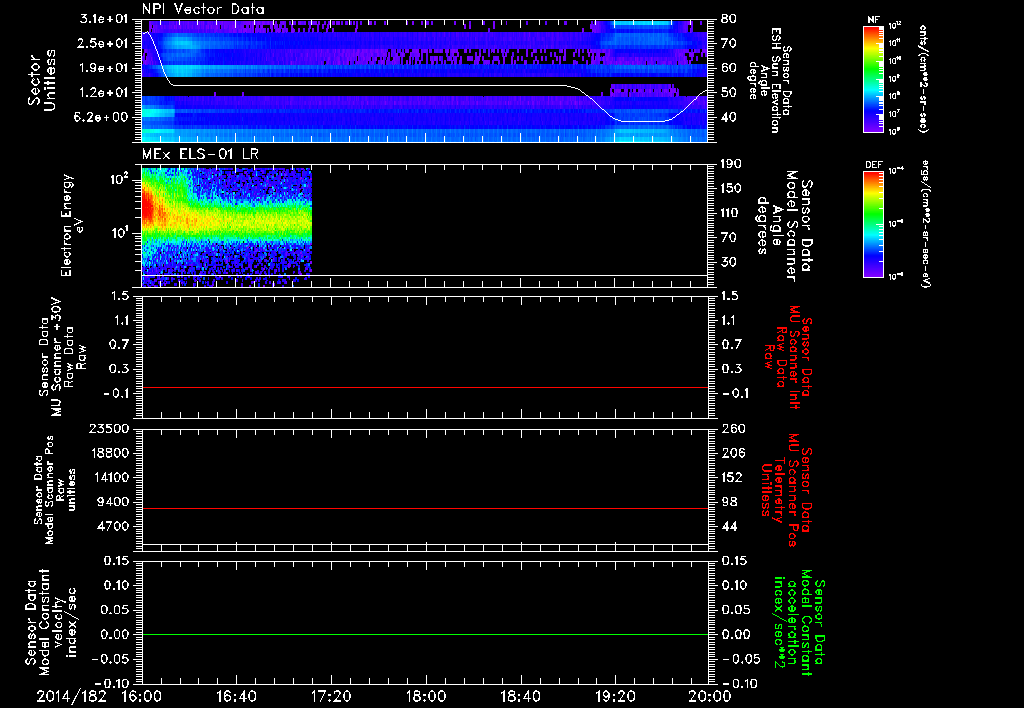The height and width of the screenshot is (708, 1024).
Task: Click the "19:20" time axis label
Action: (615, 696)
